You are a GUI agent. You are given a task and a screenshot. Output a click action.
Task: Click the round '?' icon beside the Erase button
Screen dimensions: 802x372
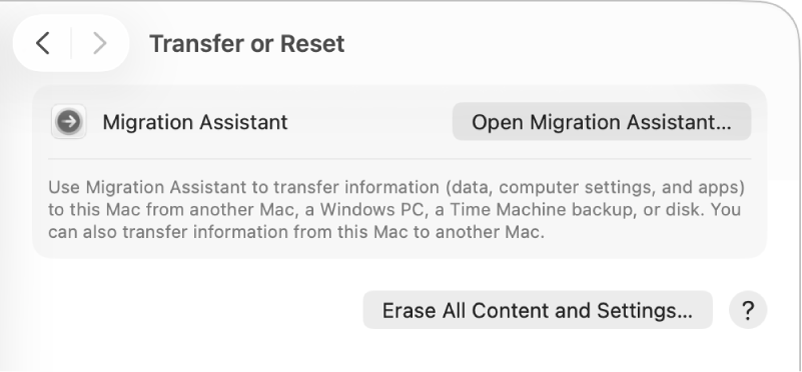click(748, 310)
